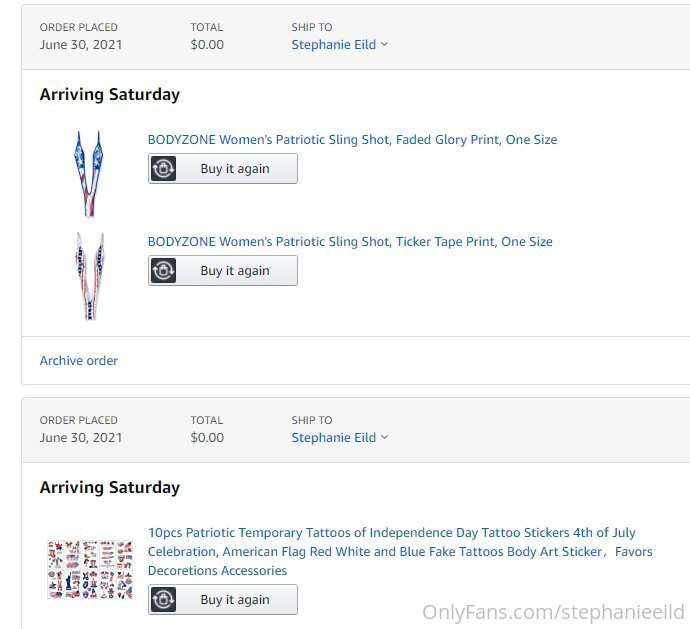
Task: Click the reorder icon for Patriotic Temporary Tattoos
Action: [x=164, y=599]
